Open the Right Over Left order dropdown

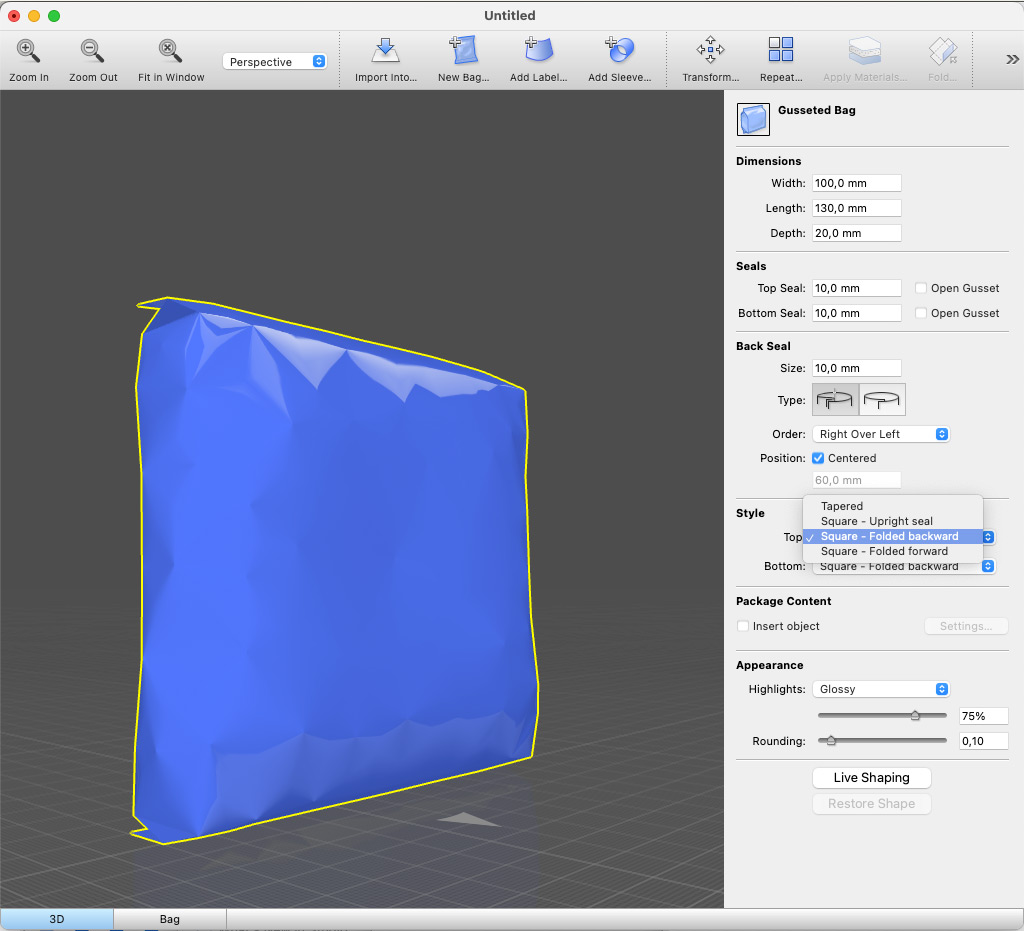(880, 434)
